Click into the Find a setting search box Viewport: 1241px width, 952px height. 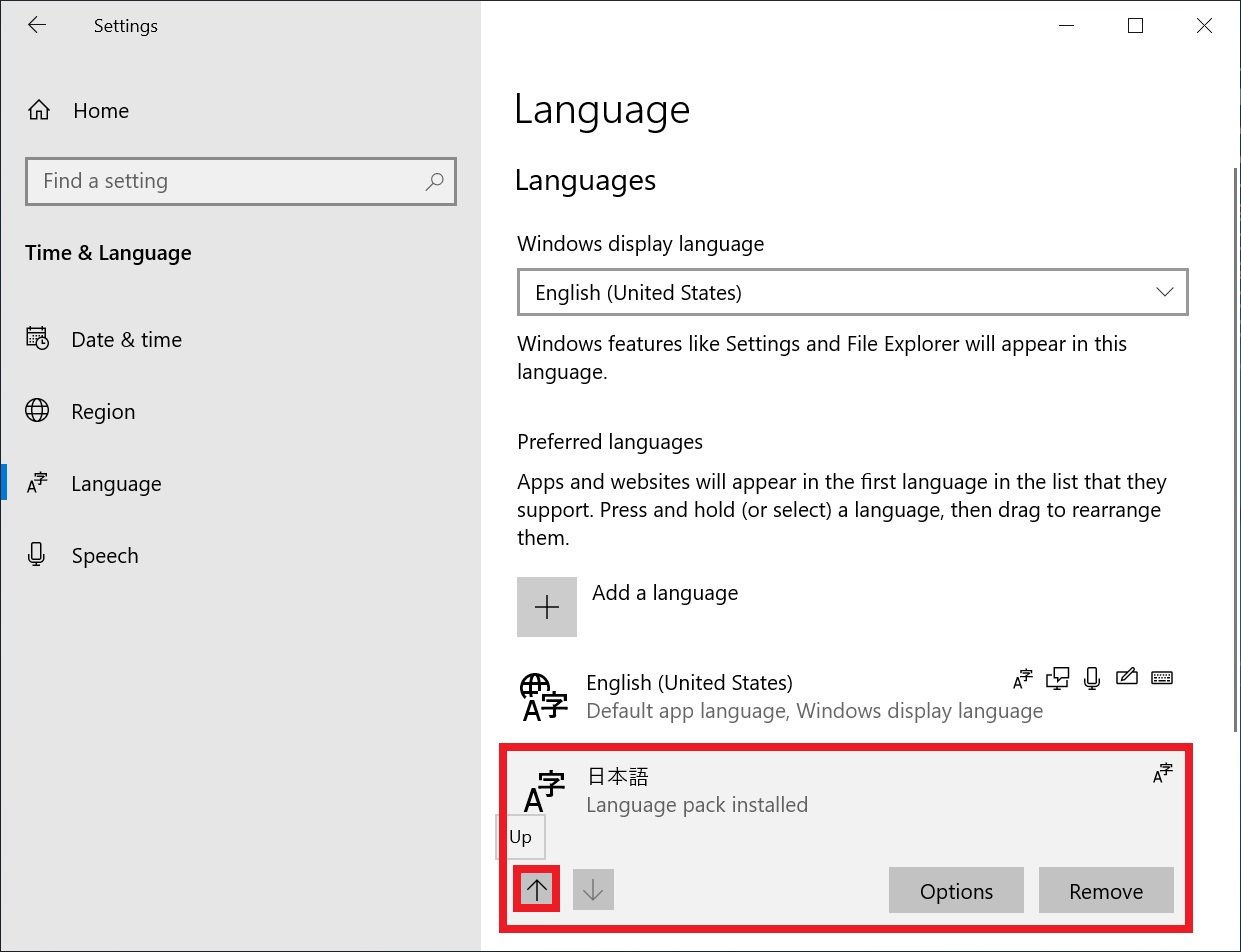[240, 181]
